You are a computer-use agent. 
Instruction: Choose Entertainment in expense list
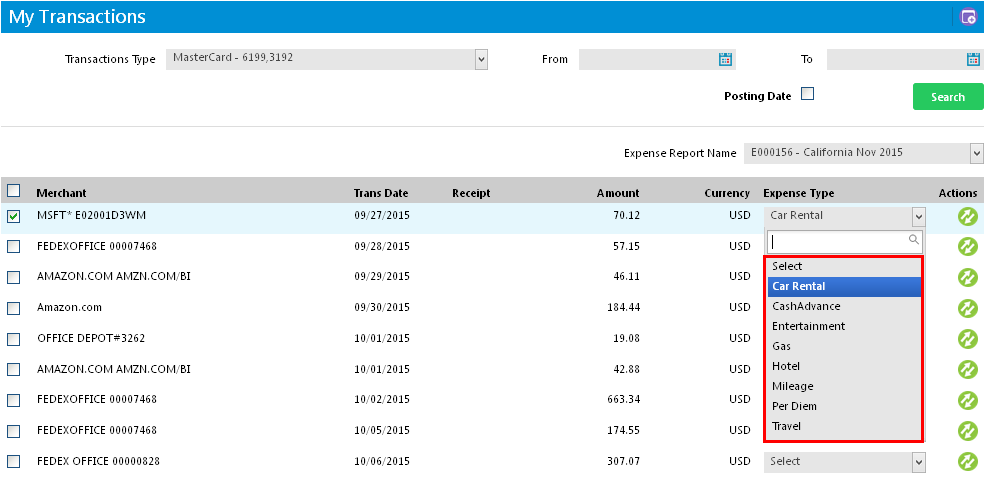(844, 326)
